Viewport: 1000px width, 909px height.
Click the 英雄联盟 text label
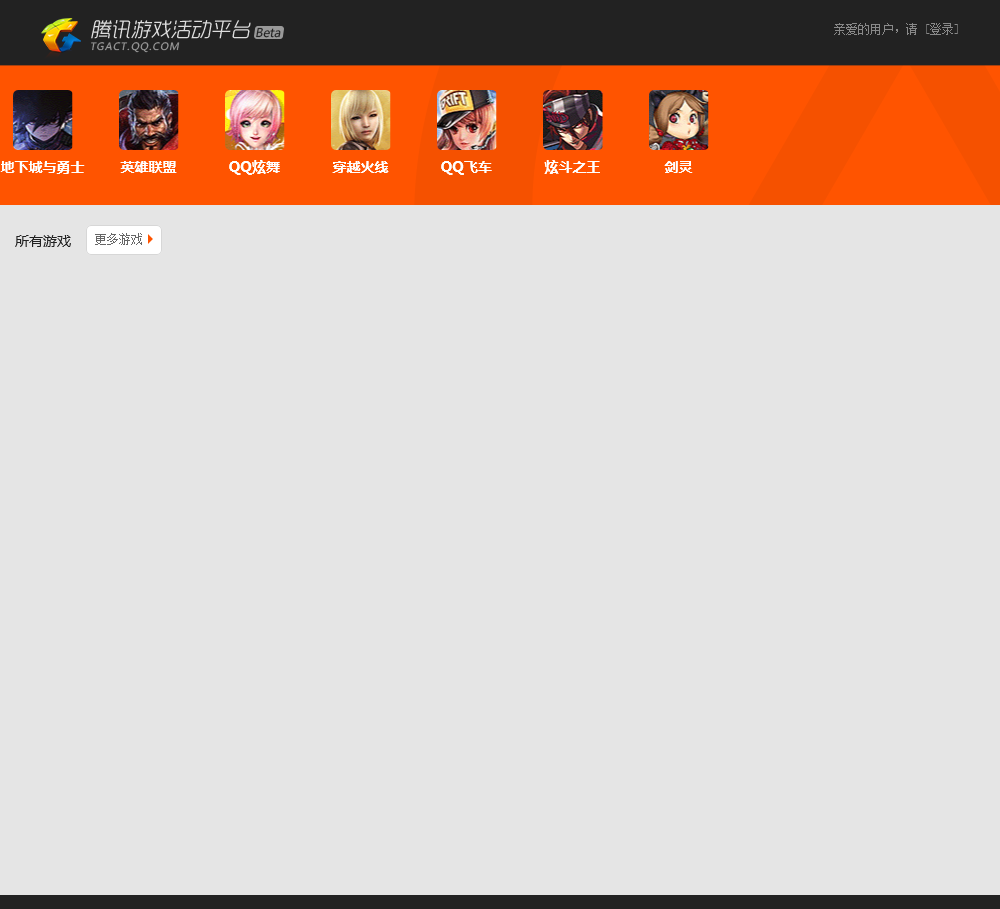pyautogui.click(x=149, y=167)
